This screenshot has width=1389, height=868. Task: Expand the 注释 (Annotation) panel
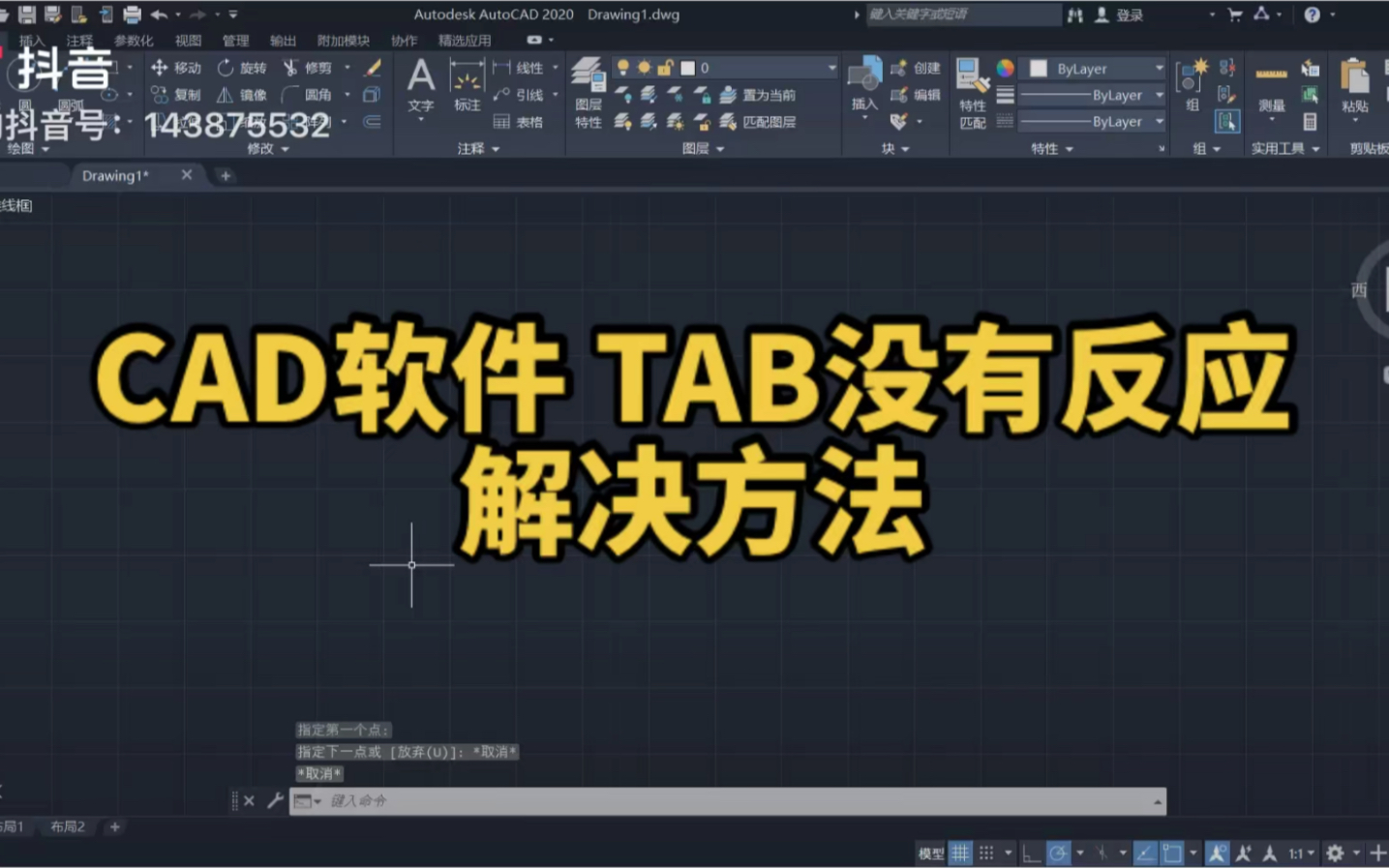pos(478,148)
